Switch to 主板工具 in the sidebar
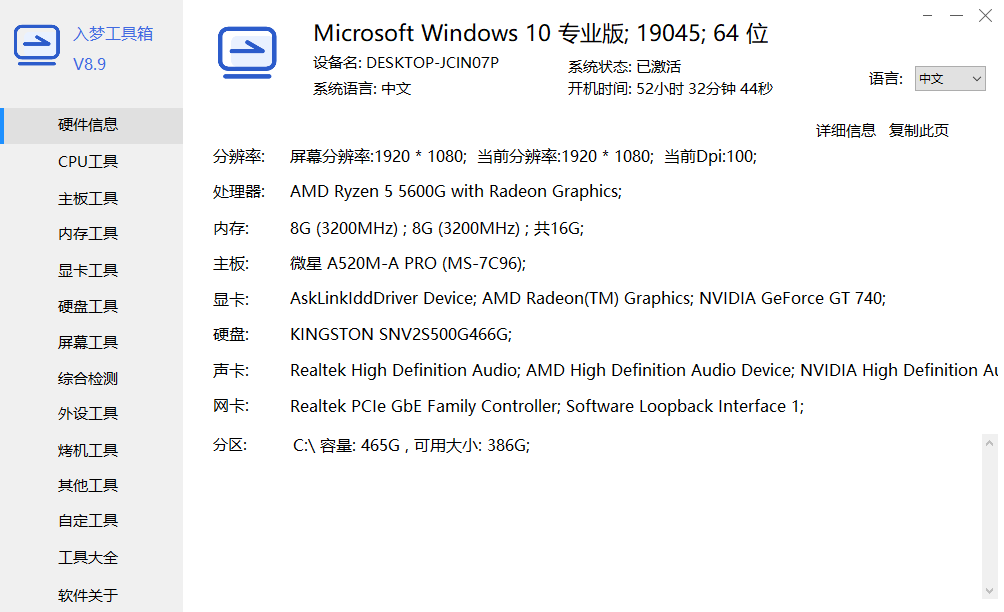1004x612 pixels. pos(88,199)
